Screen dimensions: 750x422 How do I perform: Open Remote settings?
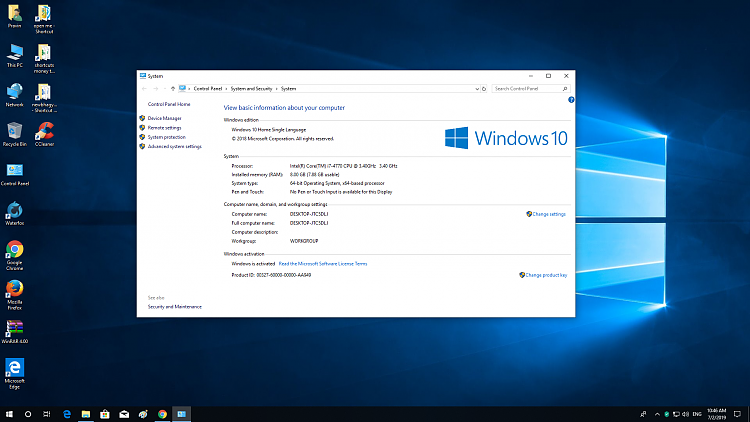[x=164, y=128]
